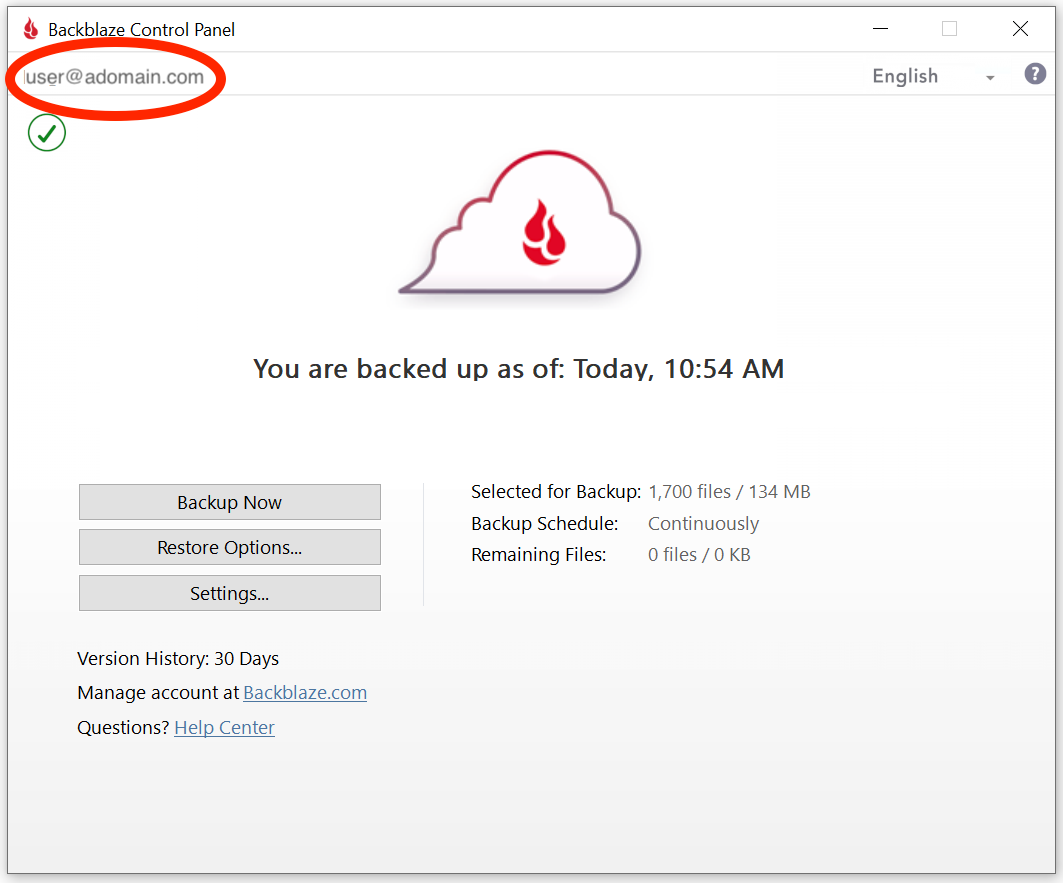The width and height of the screenshot is (1063, 883).
Task: Open the Settings dialog
Action: click(230, 593)
